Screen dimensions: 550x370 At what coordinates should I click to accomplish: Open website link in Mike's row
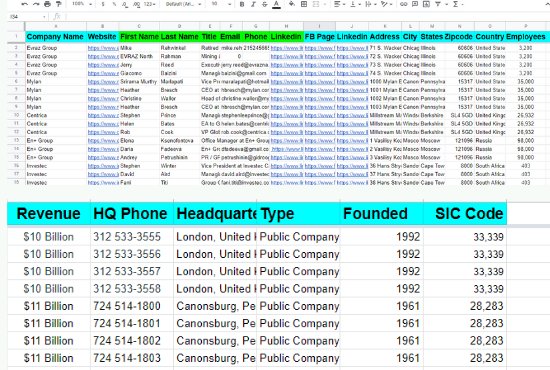click(x=103, y=48)
